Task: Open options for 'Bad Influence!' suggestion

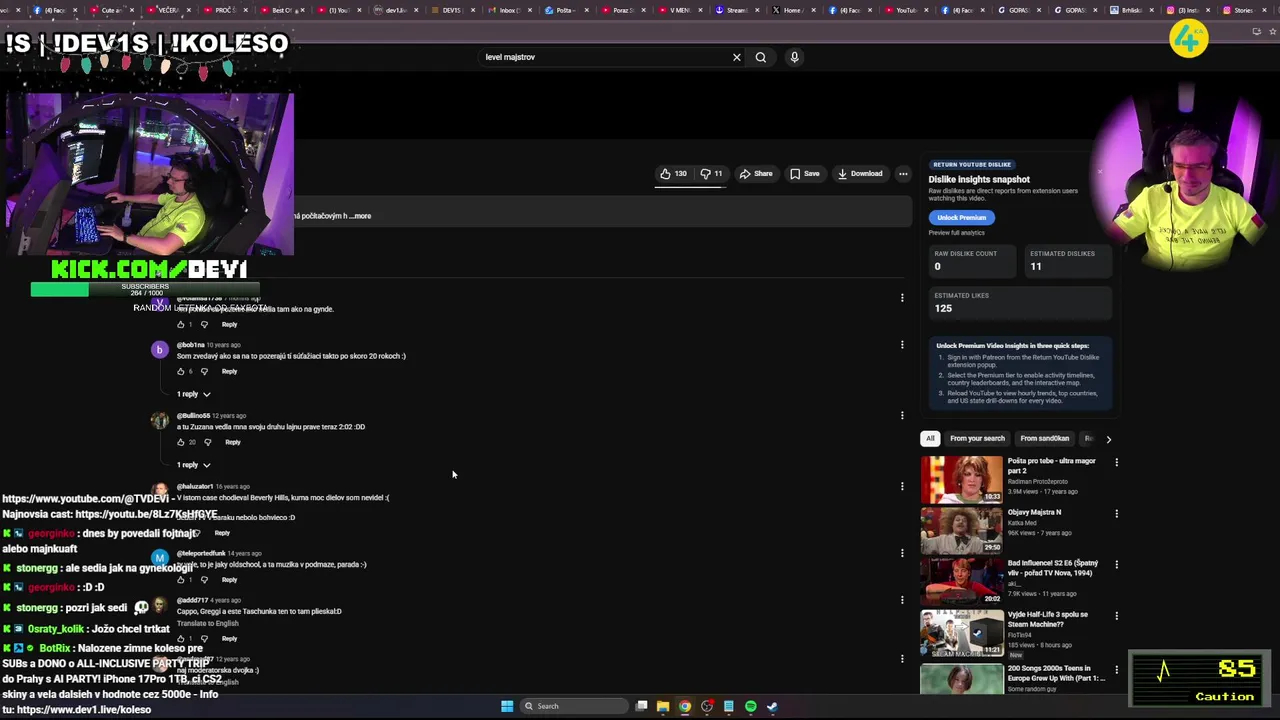Action: point(1116,565)
